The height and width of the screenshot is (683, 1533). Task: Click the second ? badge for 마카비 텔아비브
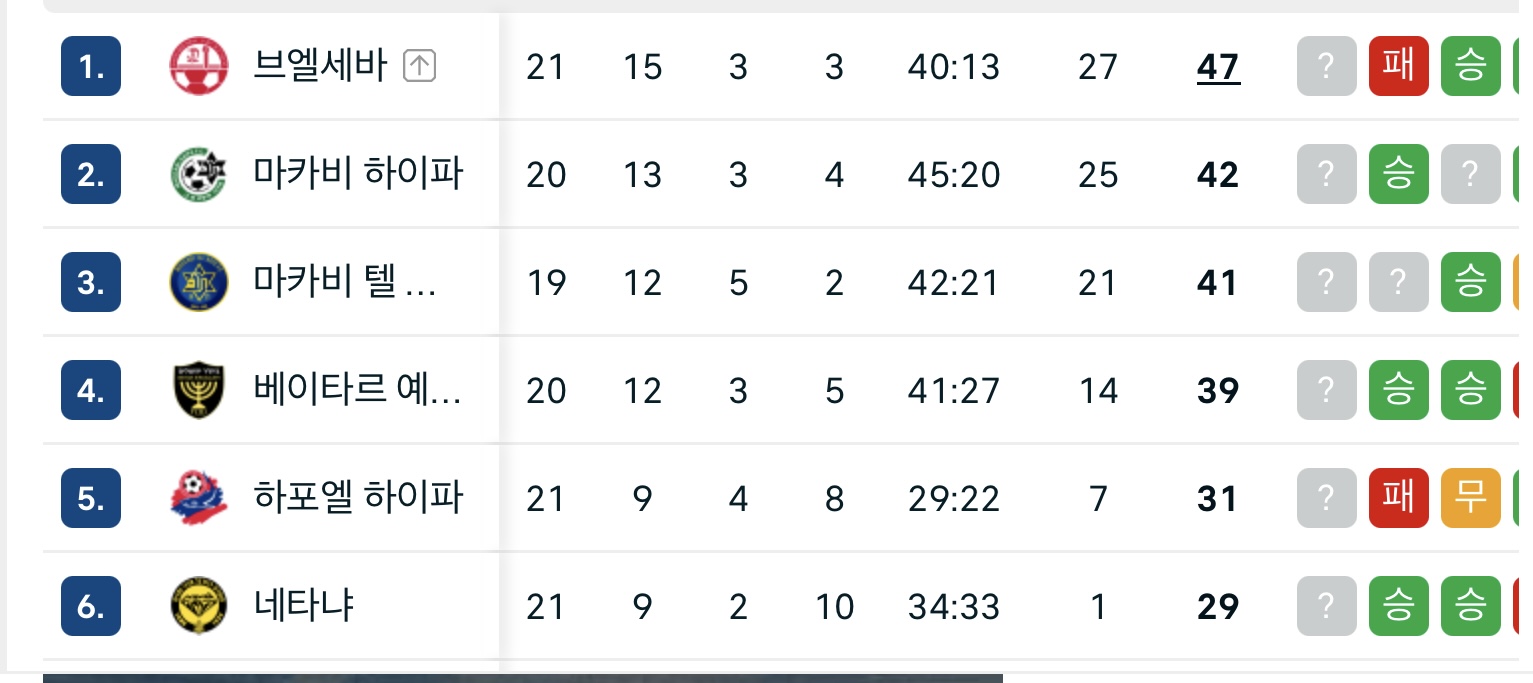click(x=1398, y=283)
